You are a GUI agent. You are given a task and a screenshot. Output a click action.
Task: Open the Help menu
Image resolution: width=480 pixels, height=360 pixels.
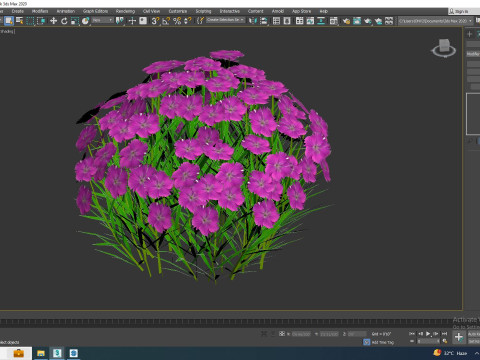click(x=323, y=11)
